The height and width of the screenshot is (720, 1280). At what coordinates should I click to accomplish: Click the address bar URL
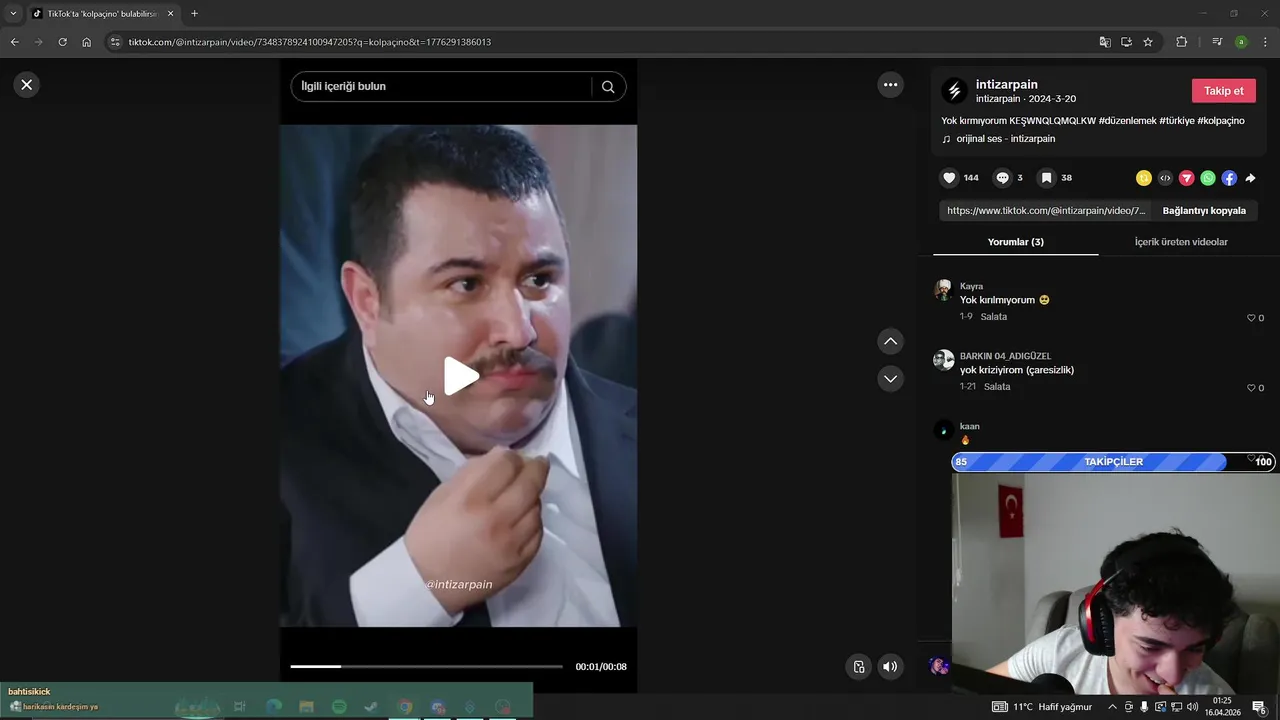pos(310,42)
